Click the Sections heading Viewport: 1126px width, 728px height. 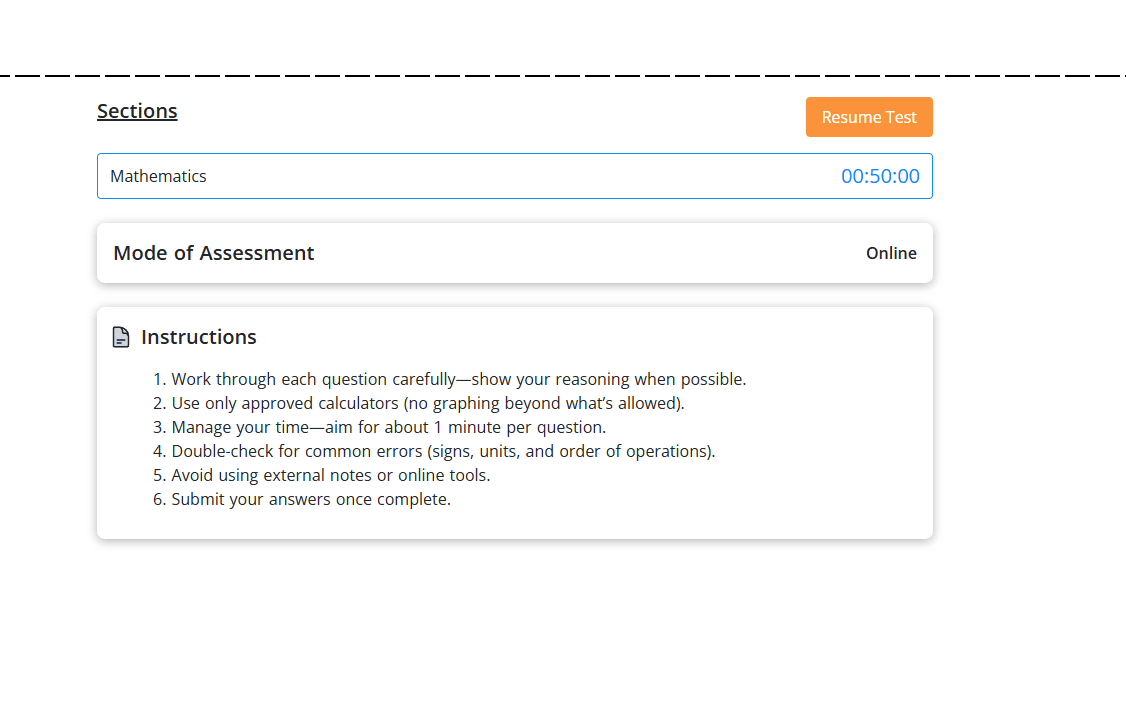tap(137, 111)
